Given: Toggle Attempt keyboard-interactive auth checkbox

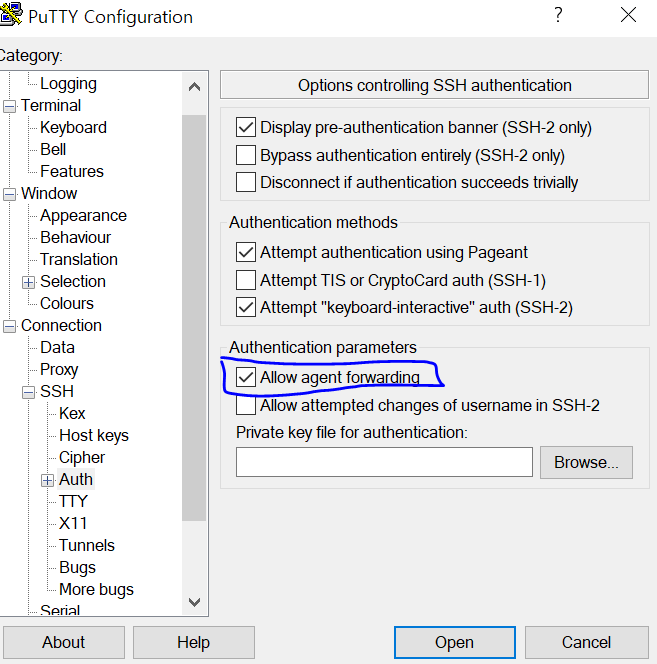Looking at the screenshot, I should (x=246, y=307).
